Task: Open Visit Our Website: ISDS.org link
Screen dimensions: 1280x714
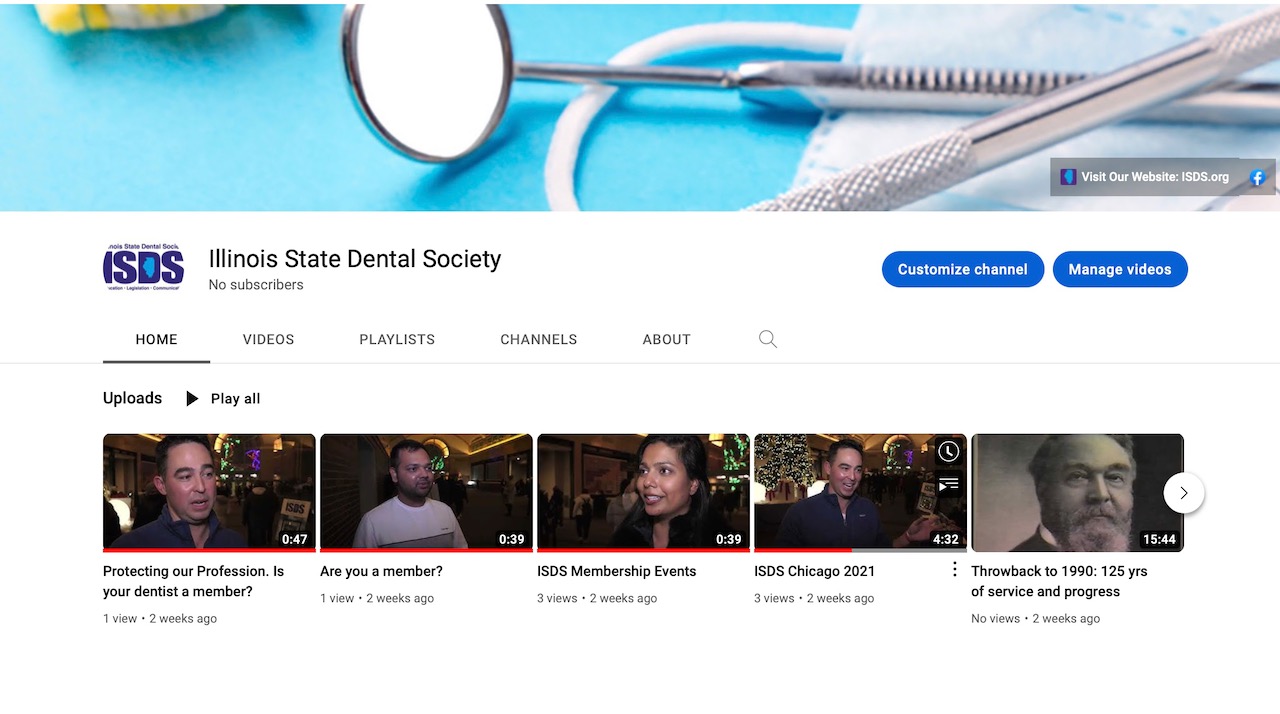Action: click(1155, 177)
